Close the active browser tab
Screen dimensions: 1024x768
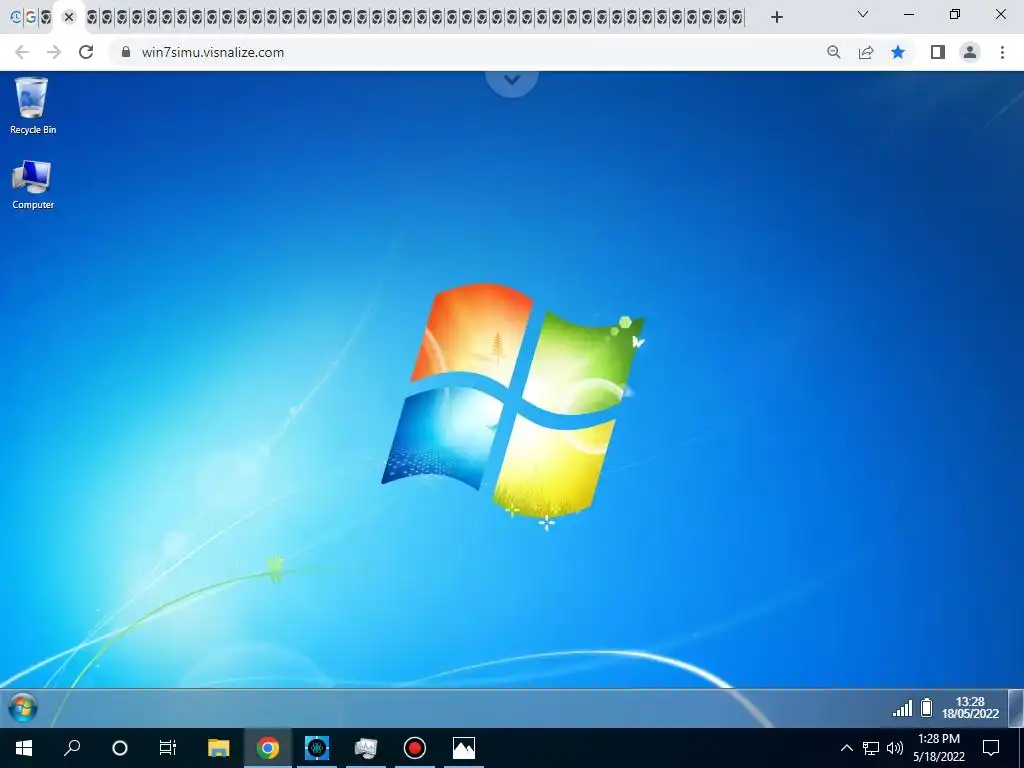pyautogui.click(x=69, y=18)
